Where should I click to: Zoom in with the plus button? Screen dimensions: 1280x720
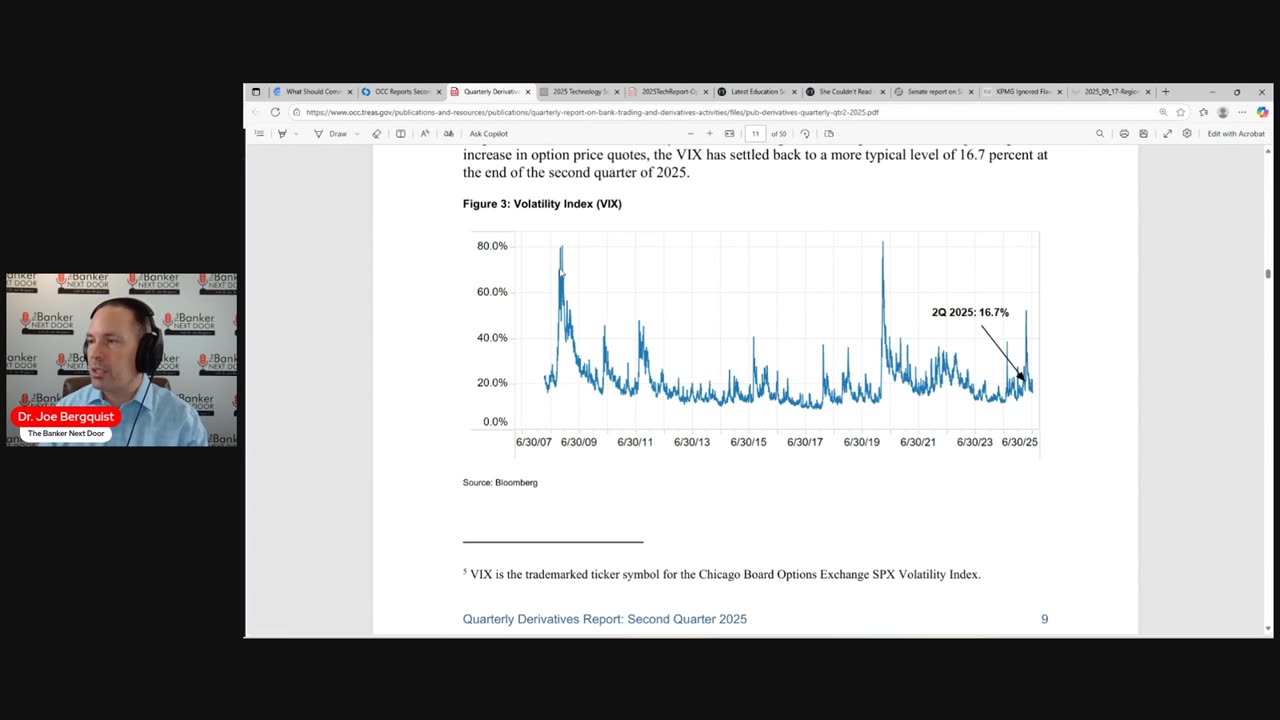coord(710,133)
